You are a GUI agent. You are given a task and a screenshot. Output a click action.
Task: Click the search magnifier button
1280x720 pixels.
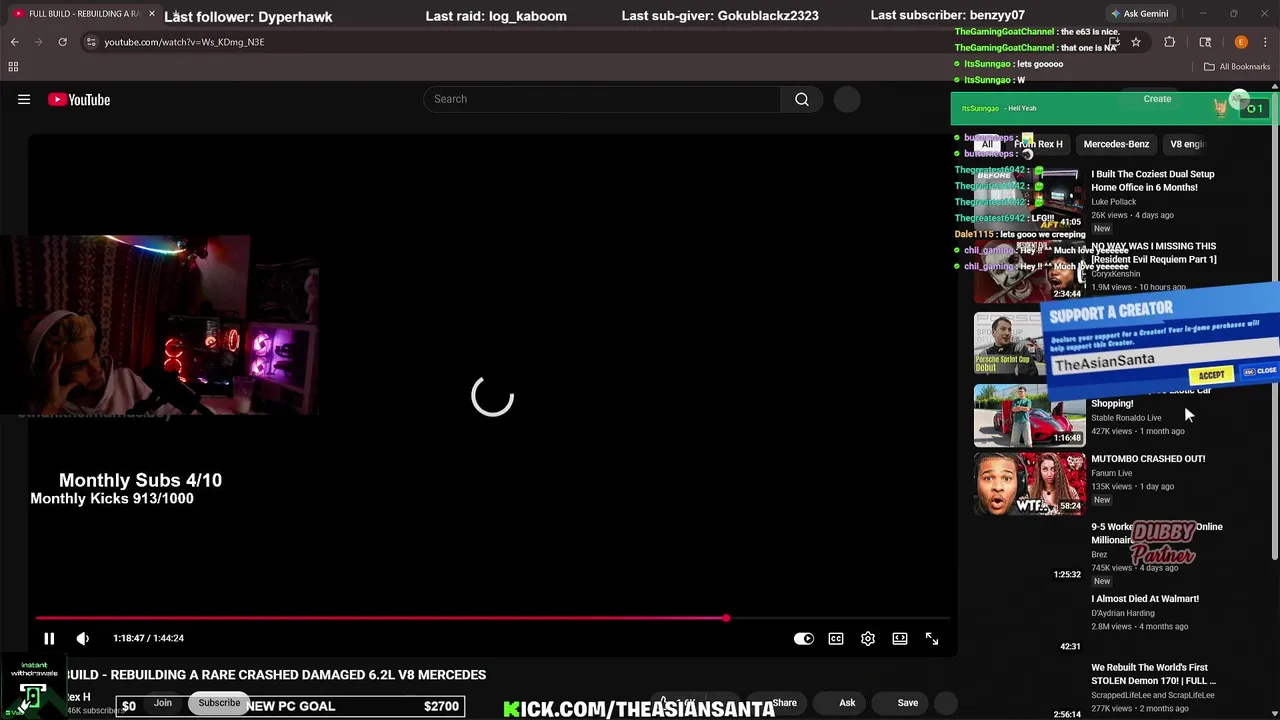pos(802,99)
